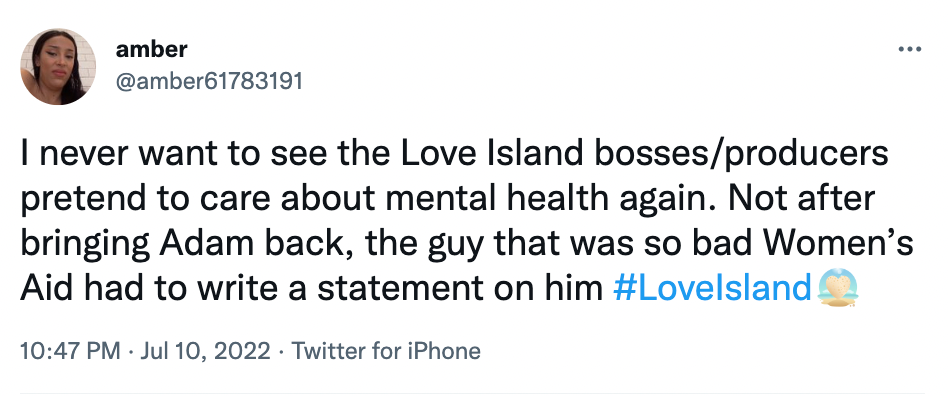Click the 10:47 PM timestamp
This screenshot has height=396, width=948.
click(x=70, y=351)
